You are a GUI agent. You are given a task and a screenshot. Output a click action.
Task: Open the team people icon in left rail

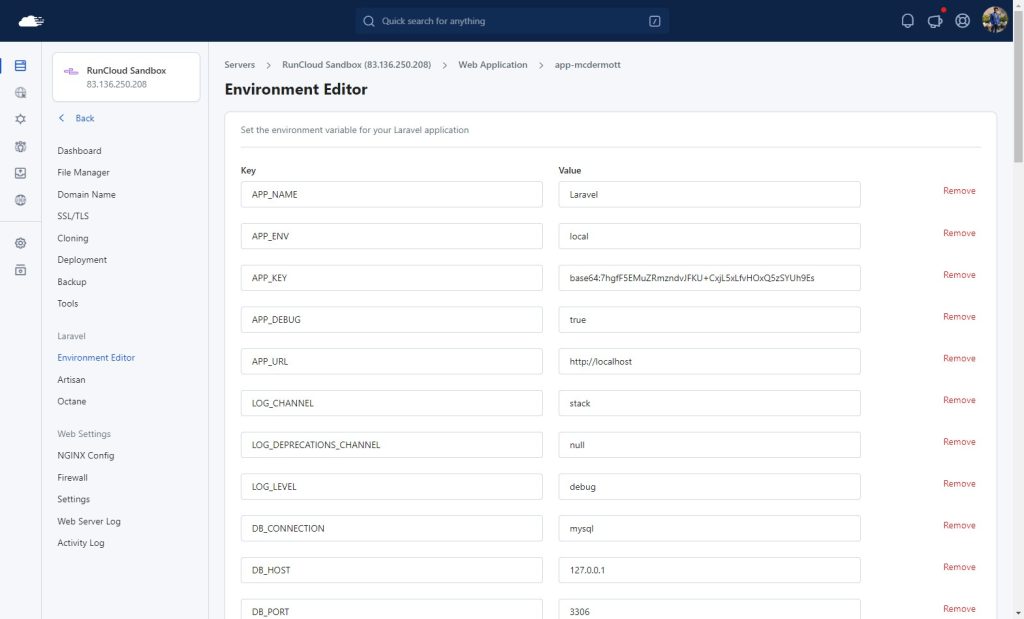click(20, 146)
